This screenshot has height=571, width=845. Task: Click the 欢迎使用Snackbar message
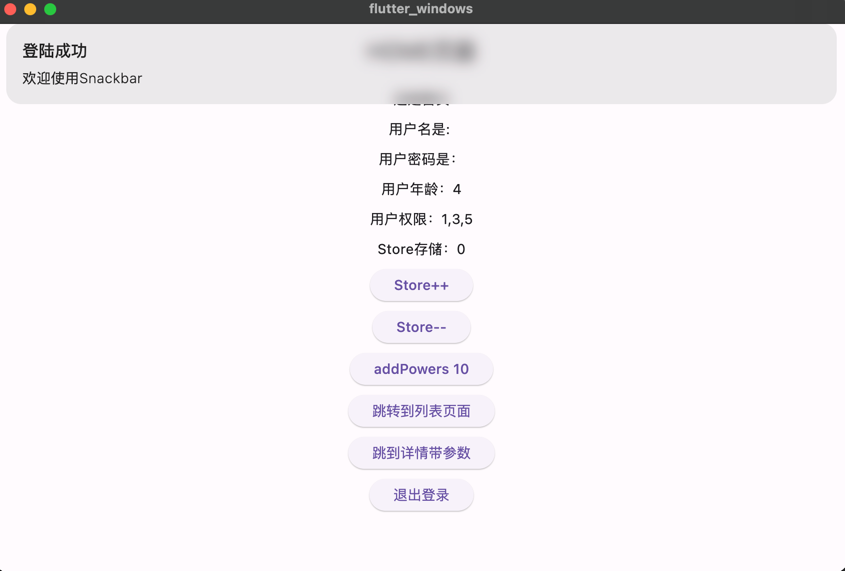pyautogui.click(x=82, y=79)
